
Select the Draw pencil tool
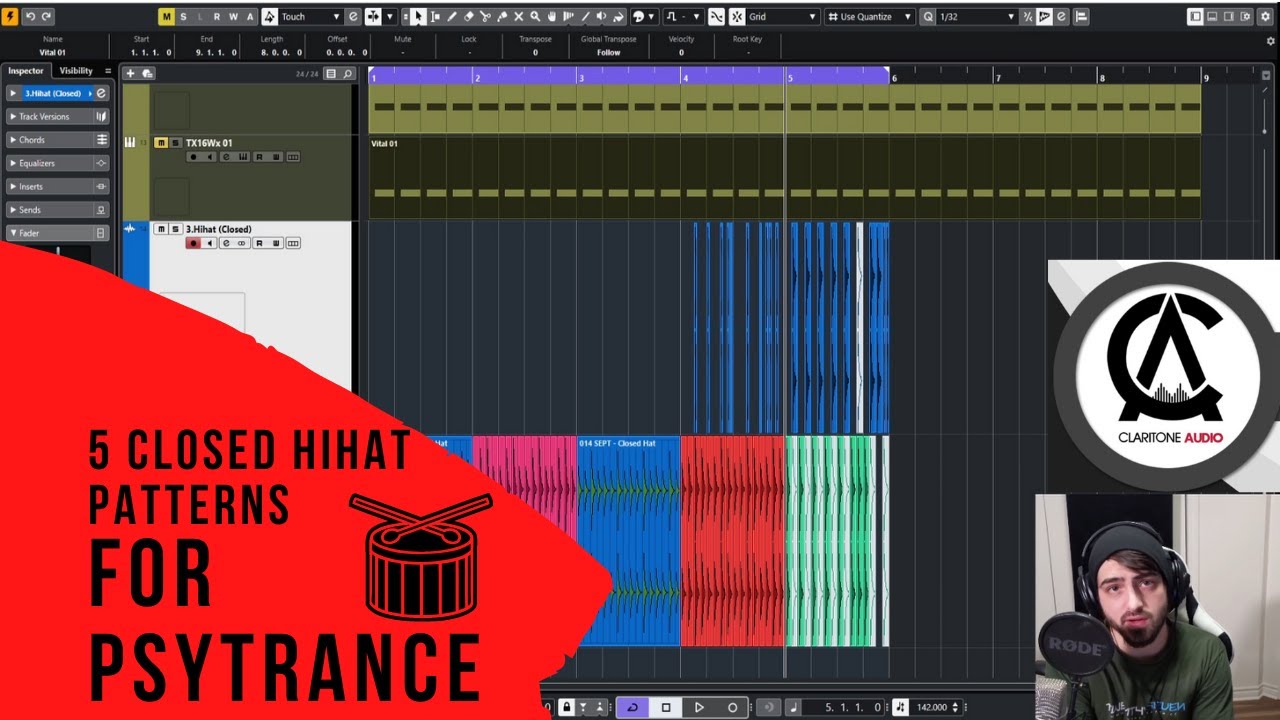[x=452, y=17]
